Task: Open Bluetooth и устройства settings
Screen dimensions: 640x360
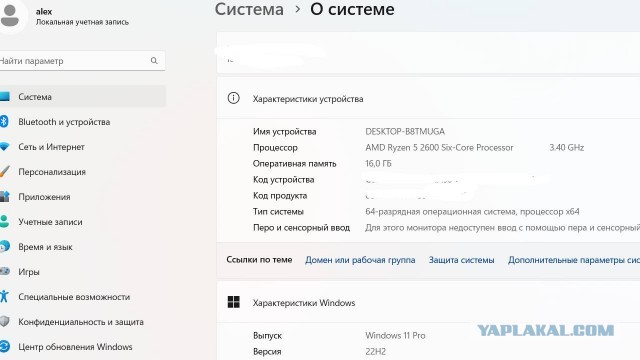Action: (83, 122)
